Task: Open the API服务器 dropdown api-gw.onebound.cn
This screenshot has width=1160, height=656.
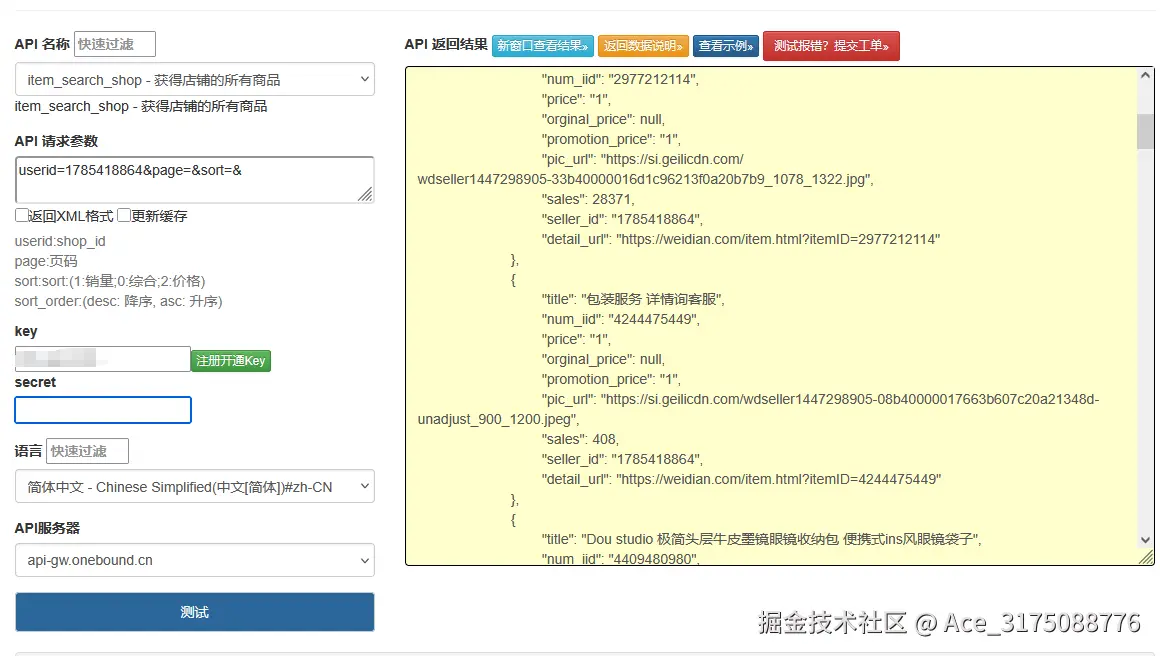Action: pos(195,560)
